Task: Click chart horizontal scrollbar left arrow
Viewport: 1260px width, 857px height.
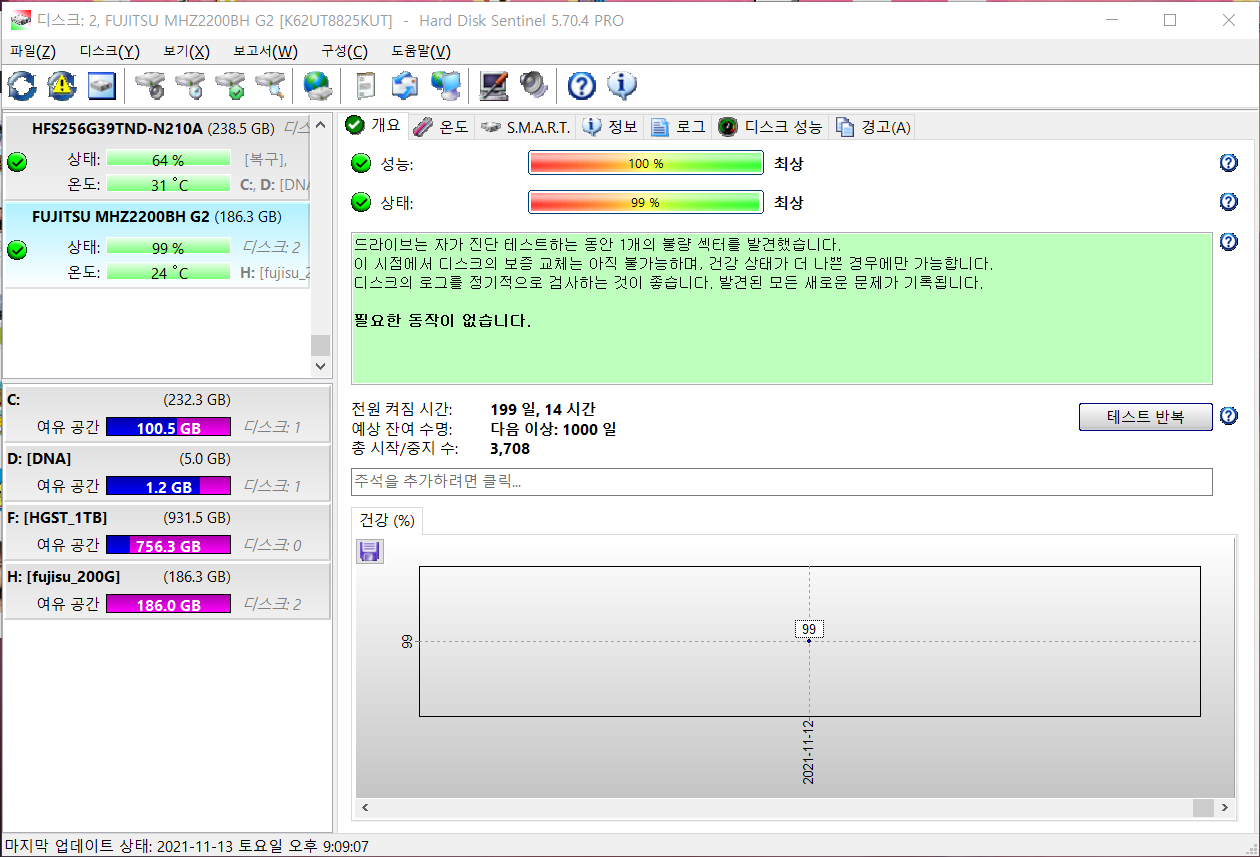Action: click(x=365, y=807)
